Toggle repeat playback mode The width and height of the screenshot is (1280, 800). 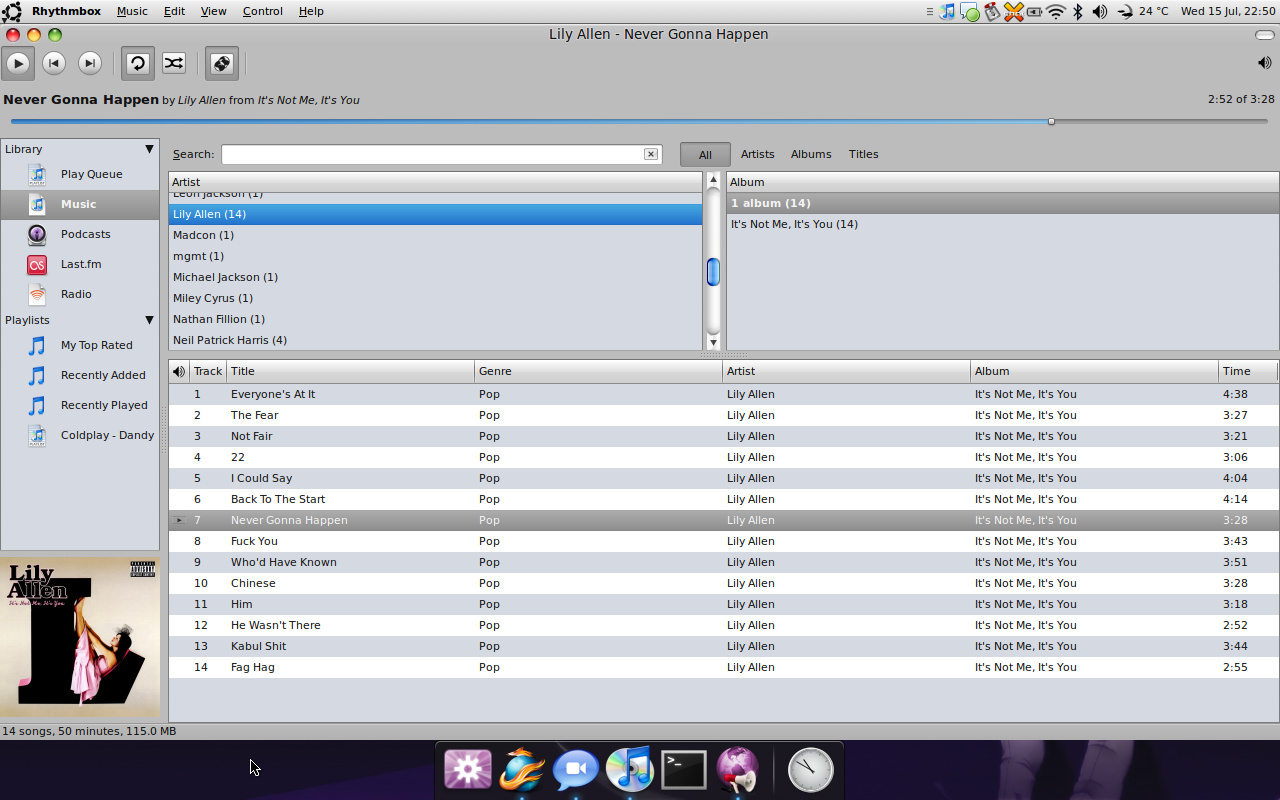[x=138, y=63]
